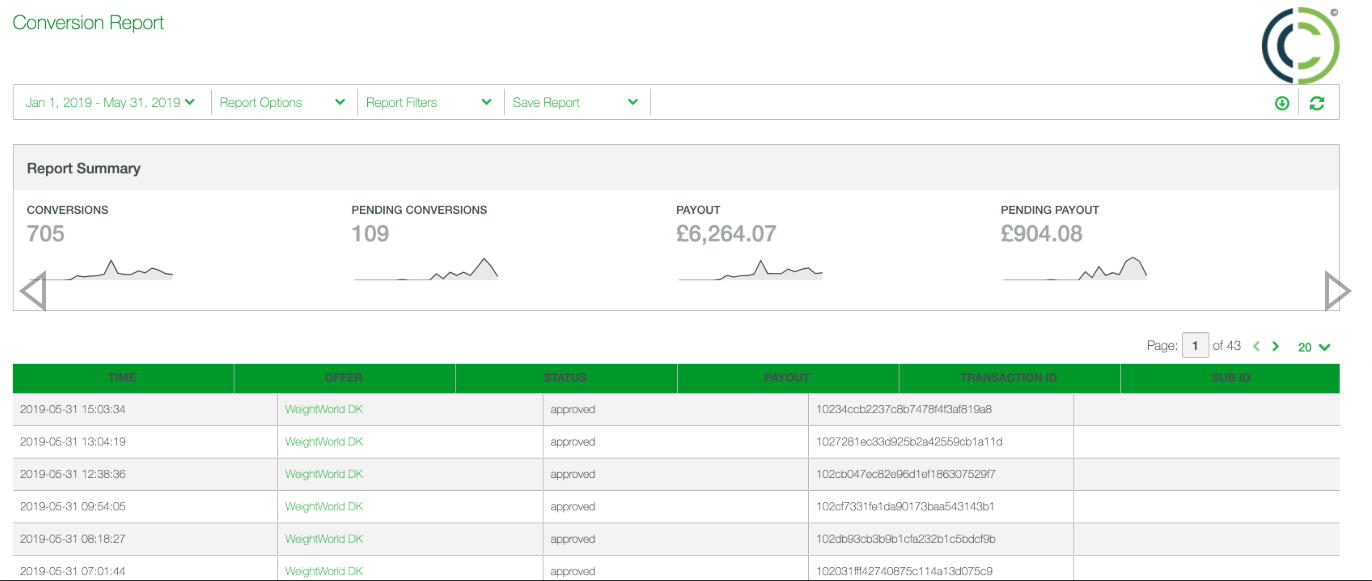Click the company logo at top right

1300,45
